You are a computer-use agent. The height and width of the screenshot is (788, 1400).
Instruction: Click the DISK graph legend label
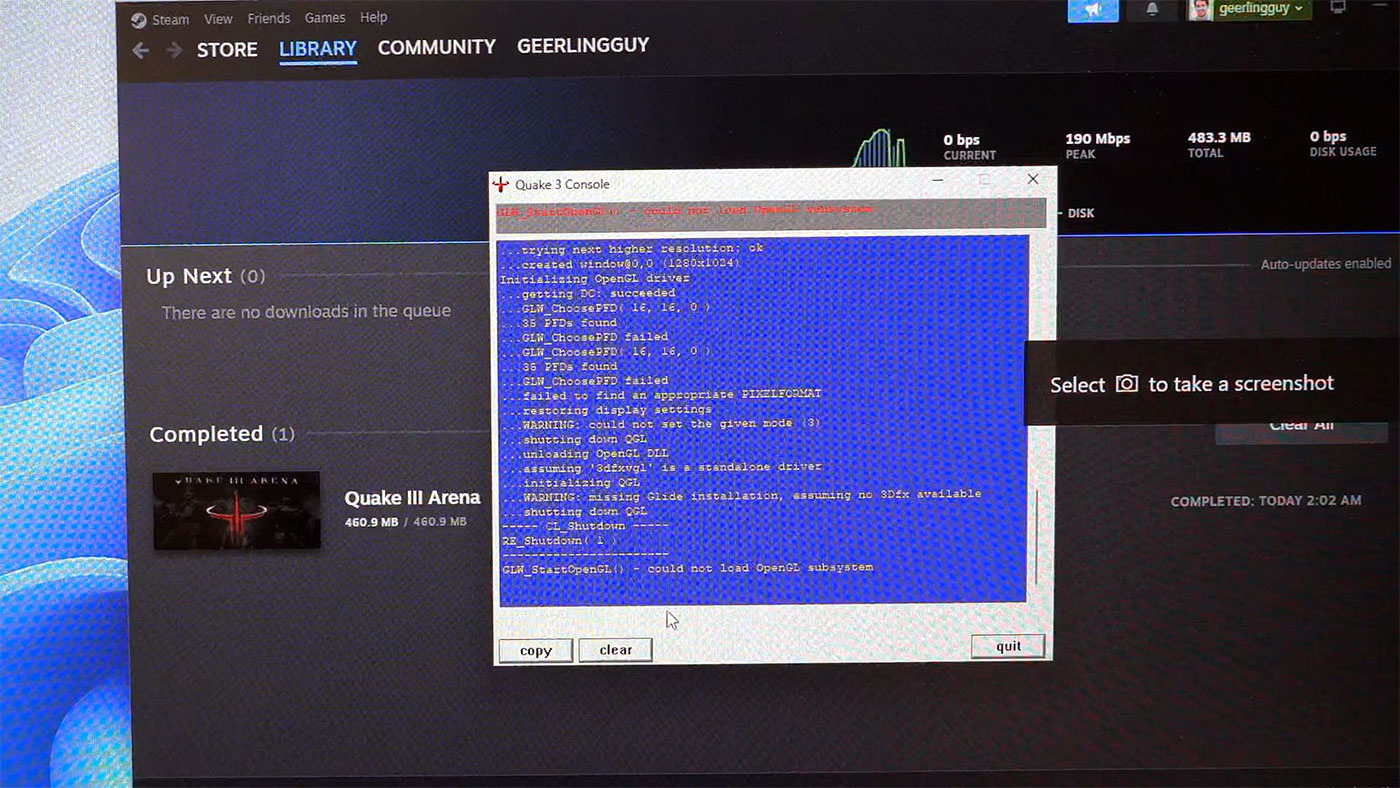pyautogui.click(x=1080, y=213)
